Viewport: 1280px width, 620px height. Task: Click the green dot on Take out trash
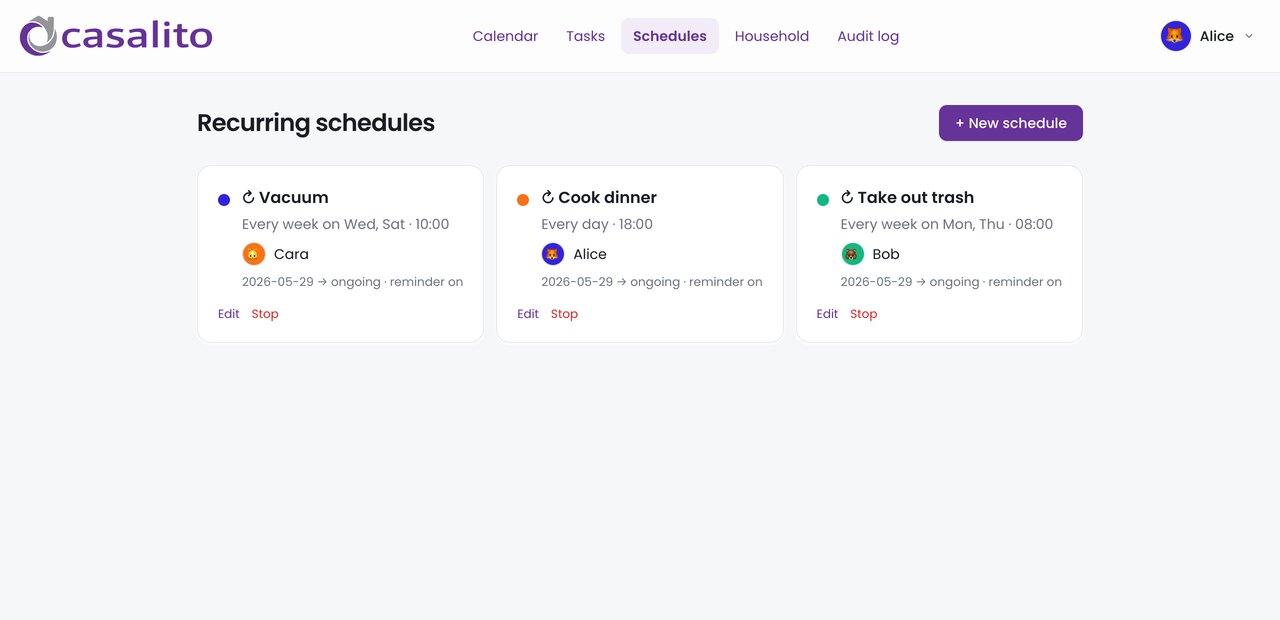(823, 200)
